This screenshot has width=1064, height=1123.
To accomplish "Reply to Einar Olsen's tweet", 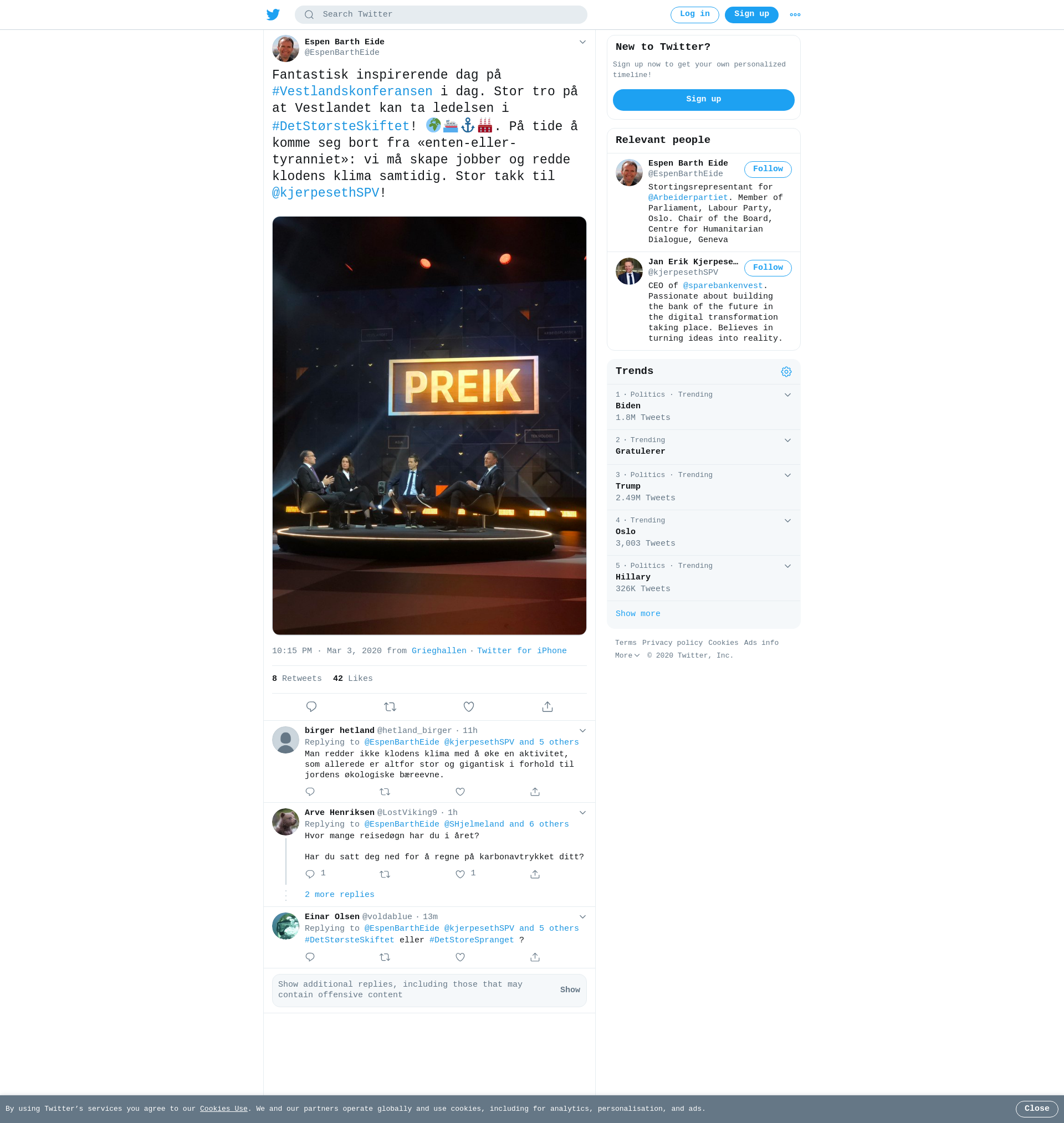I will [310, 957].
